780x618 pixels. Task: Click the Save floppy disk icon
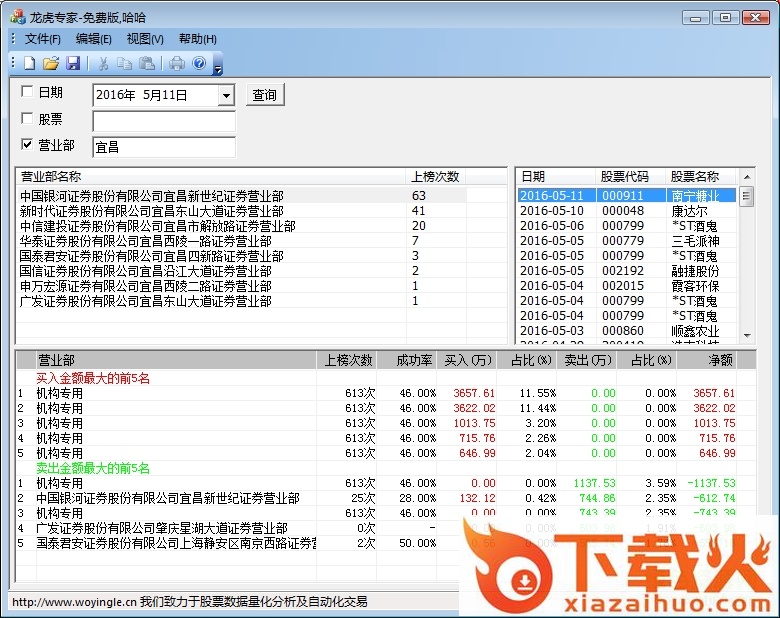[73, 64]
